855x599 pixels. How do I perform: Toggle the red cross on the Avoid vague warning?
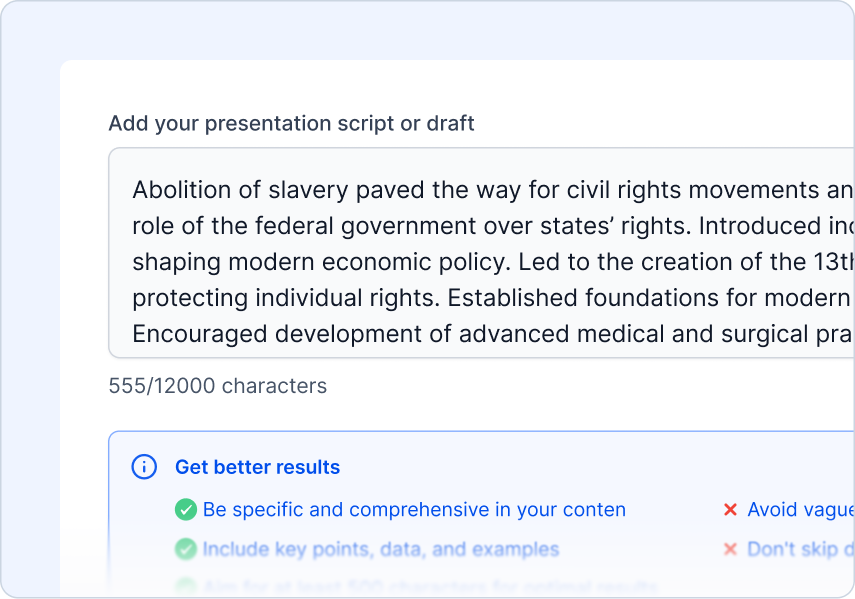click(x=729, y=509)
